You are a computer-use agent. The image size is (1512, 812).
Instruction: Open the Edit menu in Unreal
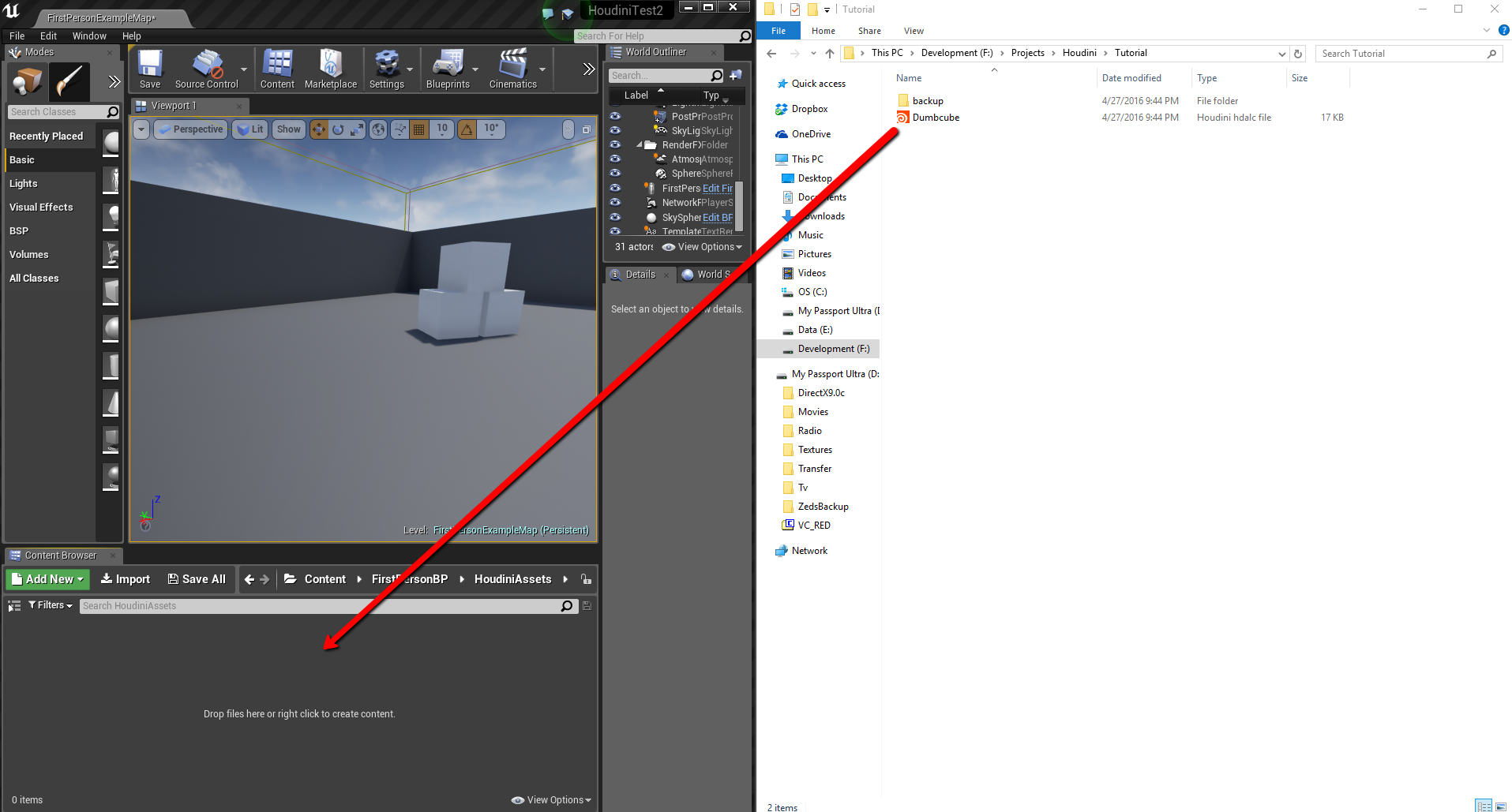(48, 36)
